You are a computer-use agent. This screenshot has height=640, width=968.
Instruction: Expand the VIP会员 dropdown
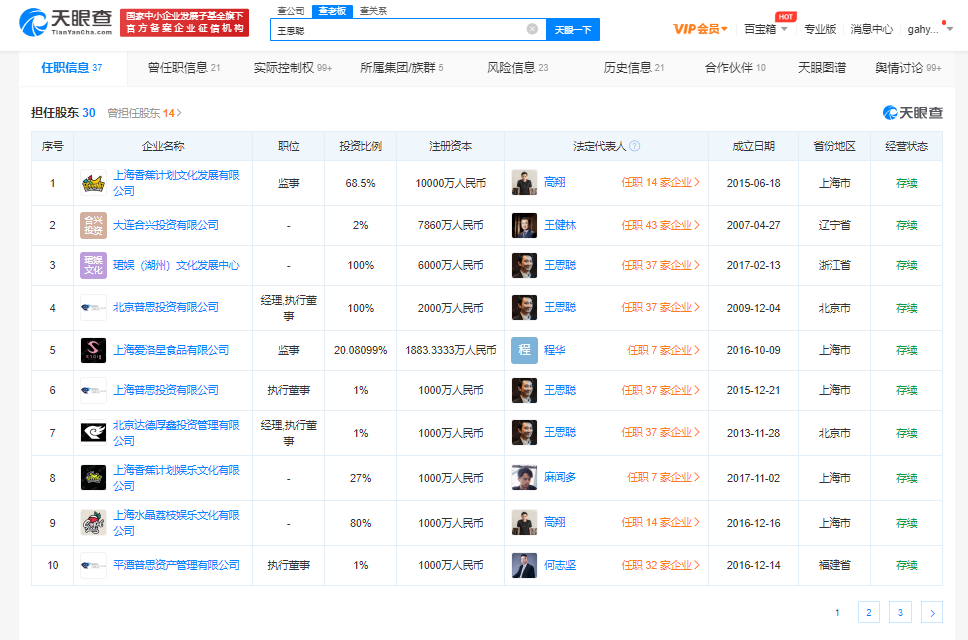click(700, 29)
